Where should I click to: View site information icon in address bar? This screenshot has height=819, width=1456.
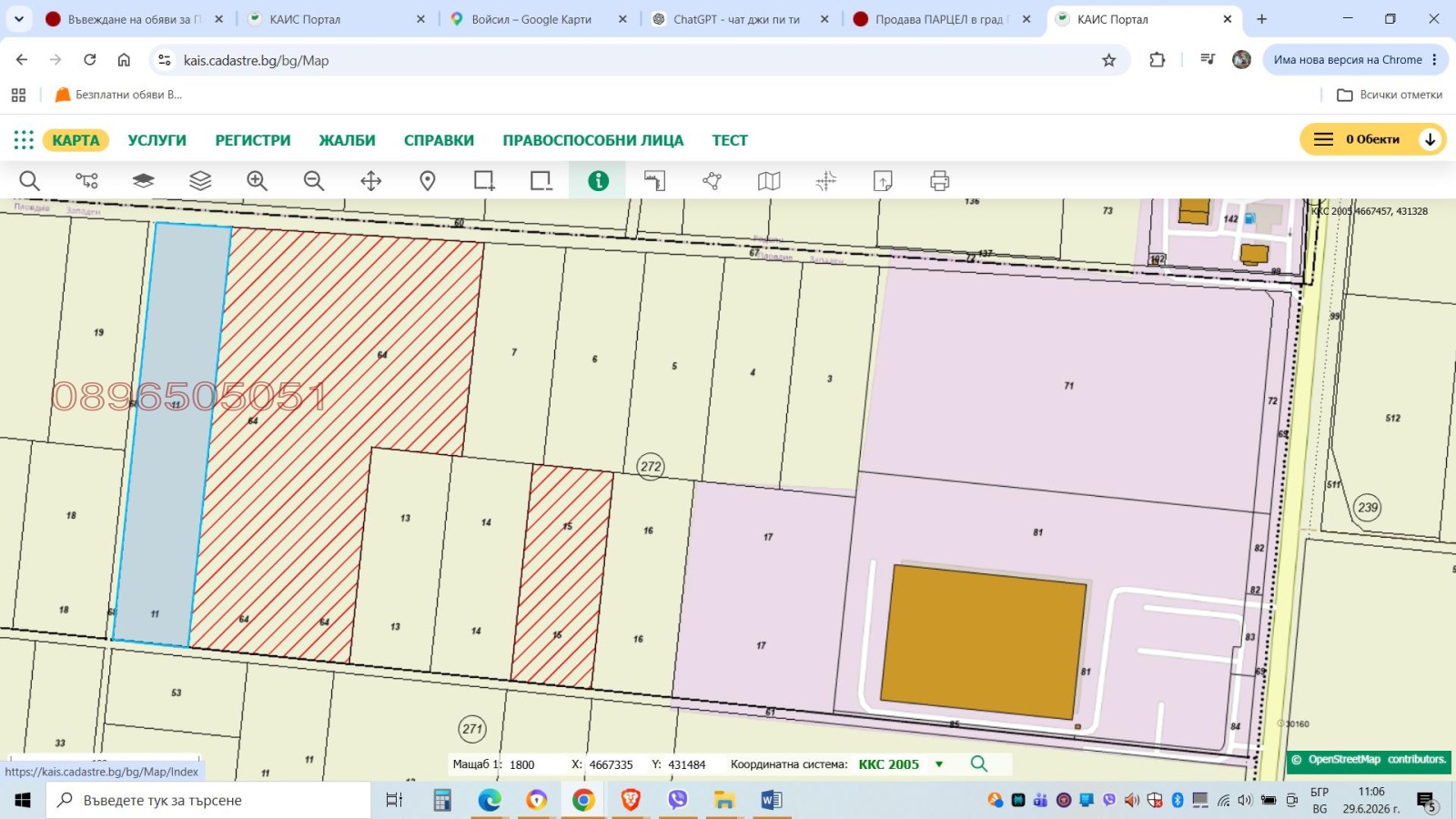[x=164, y=60]
